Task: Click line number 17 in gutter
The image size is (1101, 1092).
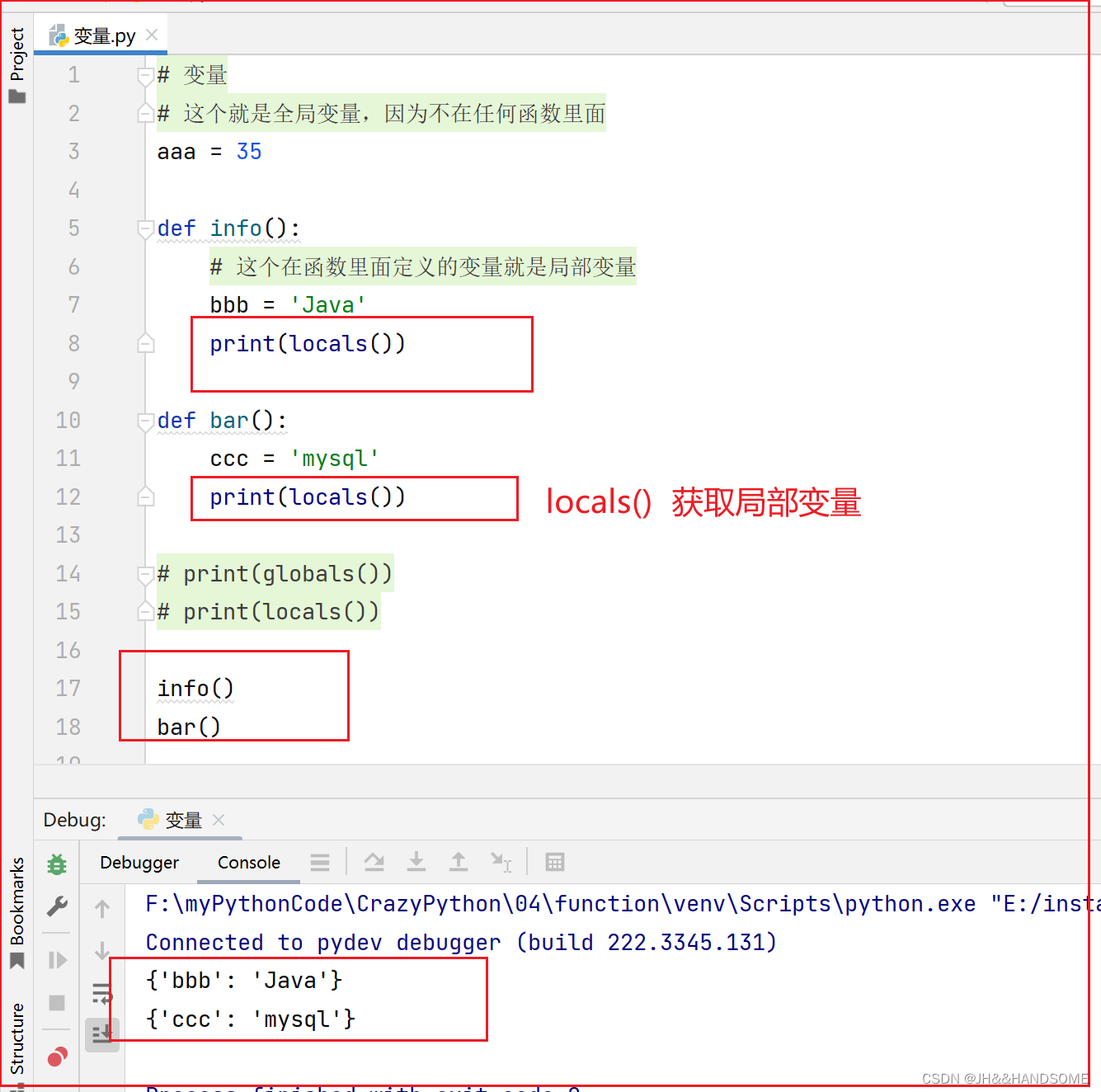Action: (68, 689)
